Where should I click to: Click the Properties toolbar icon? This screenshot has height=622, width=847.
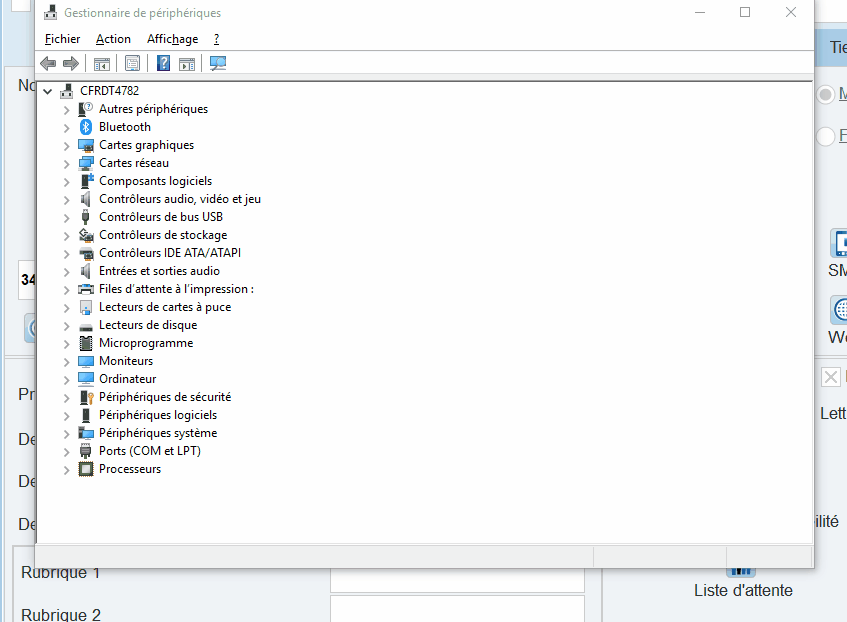click(132, 64)
